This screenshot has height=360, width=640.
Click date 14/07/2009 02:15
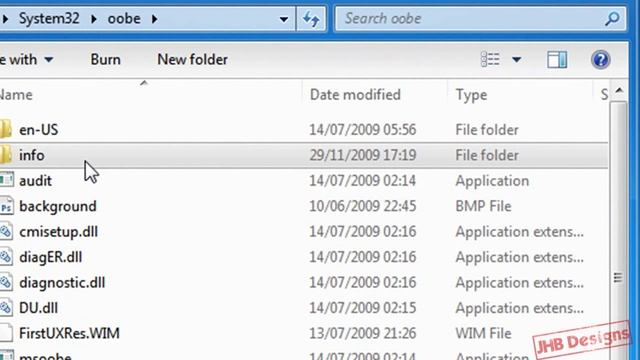362,308
